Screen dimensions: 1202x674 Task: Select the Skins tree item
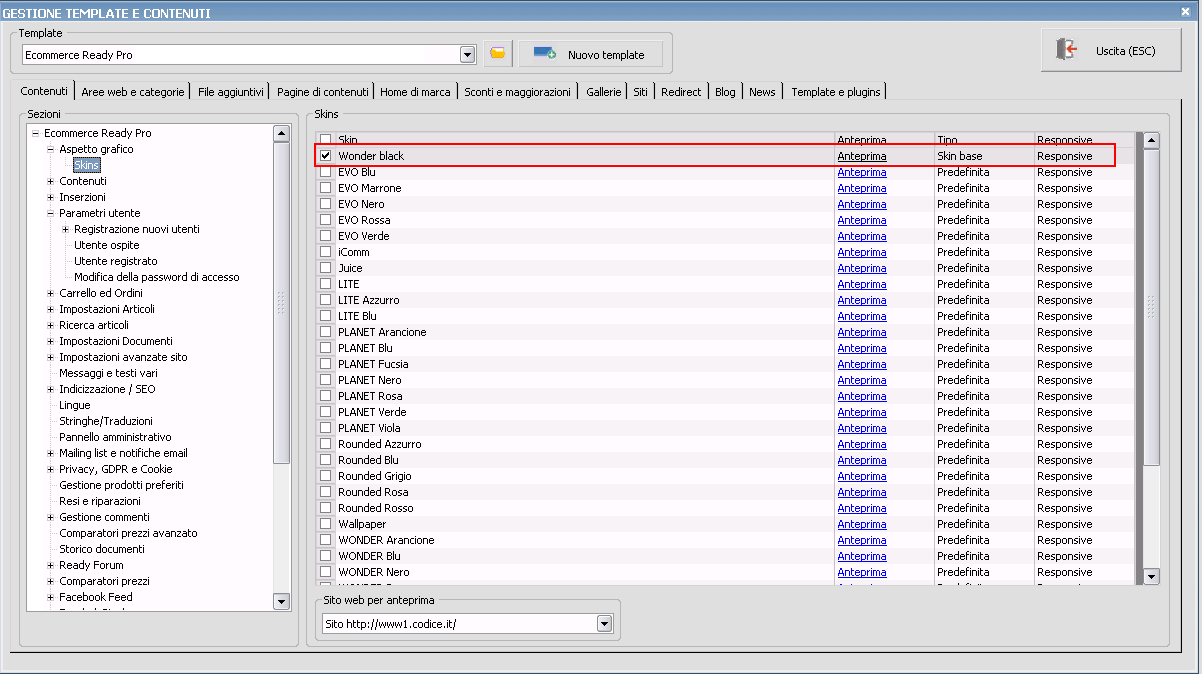coord(87,165)
